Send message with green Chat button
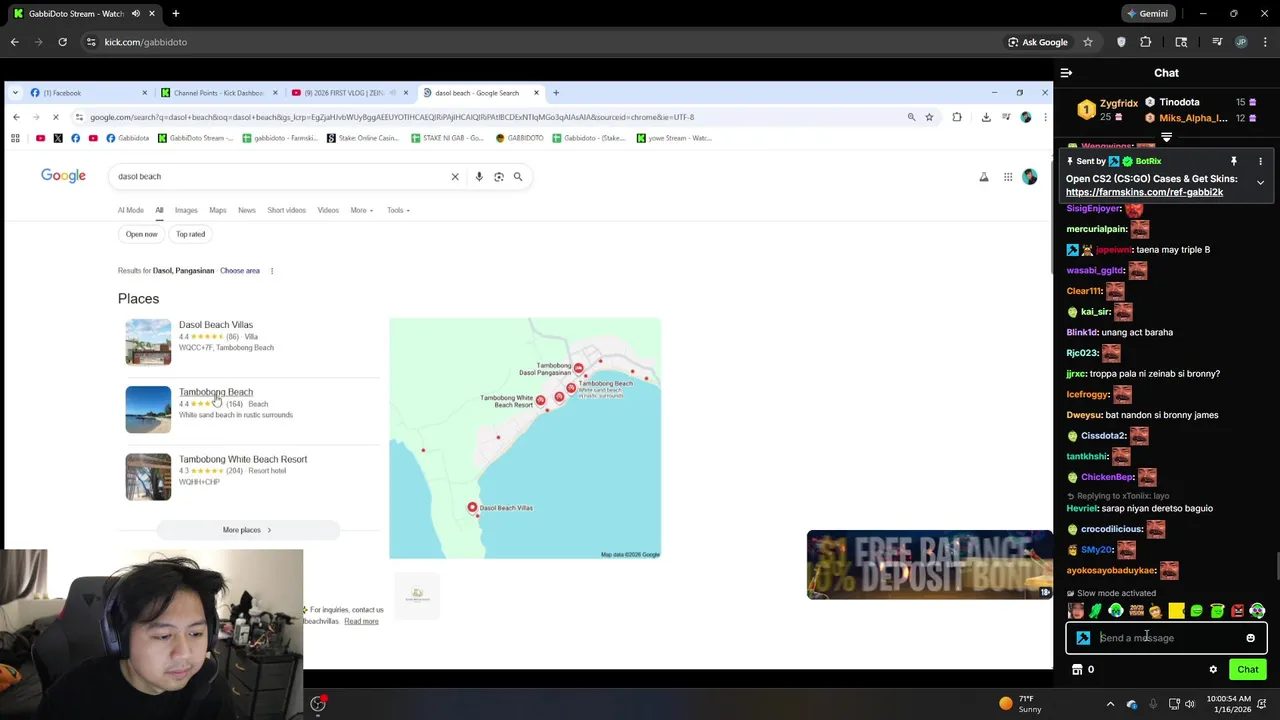This screenshot has height=720, width=1280. (x=1248, y=670)
